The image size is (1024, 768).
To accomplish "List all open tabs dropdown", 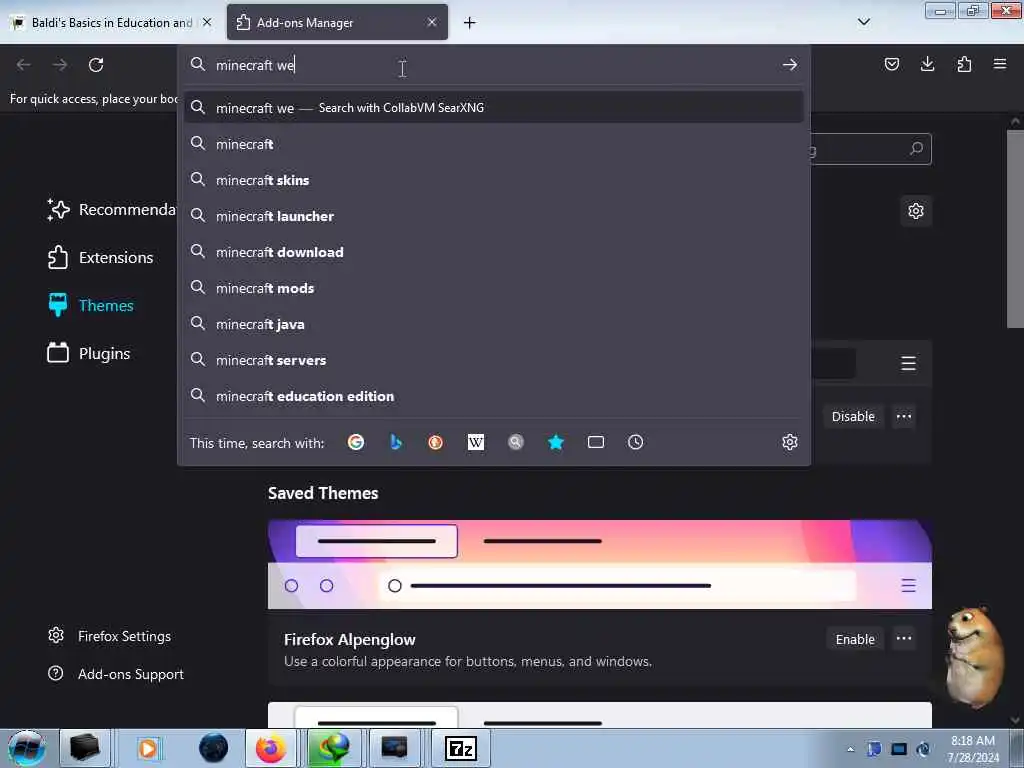I will pos(863,22).
